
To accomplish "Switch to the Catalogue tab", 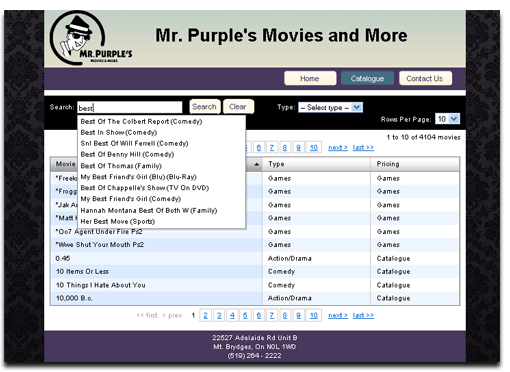I will click(x=367, y=79).
